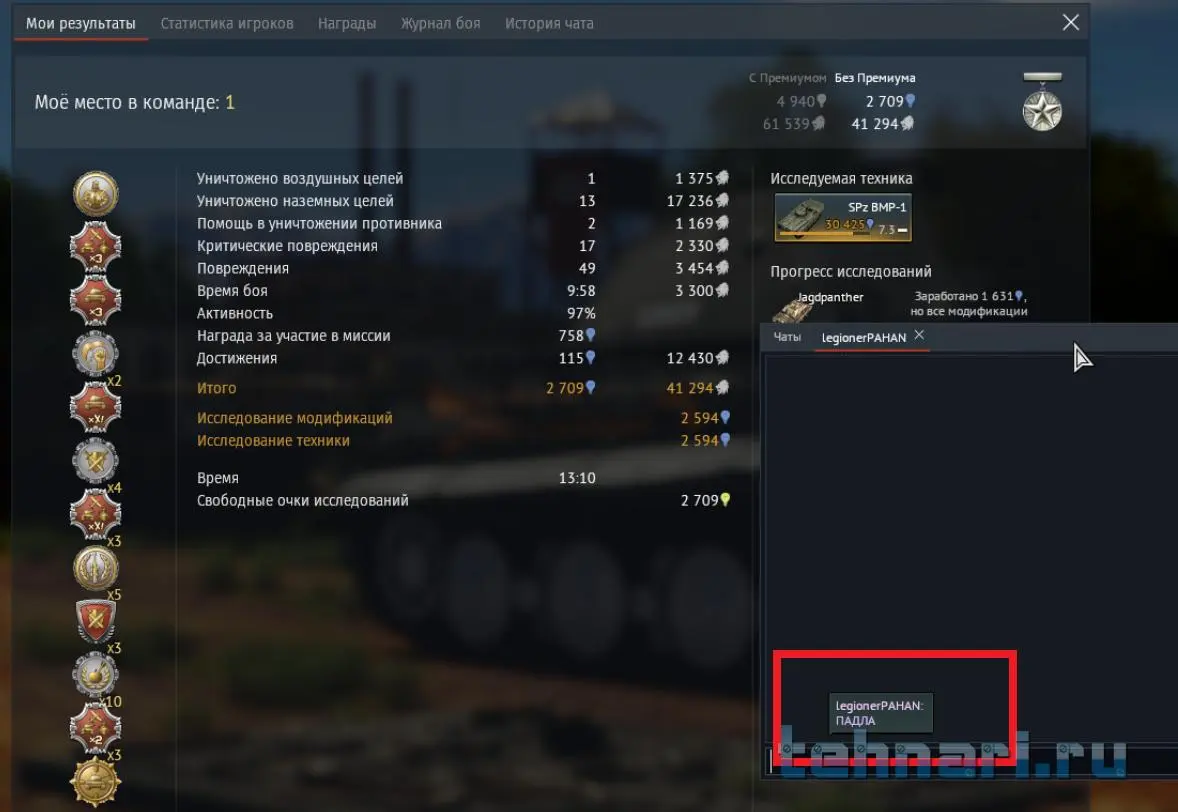Click the legionerPAHAN message popup

point(880,713)
